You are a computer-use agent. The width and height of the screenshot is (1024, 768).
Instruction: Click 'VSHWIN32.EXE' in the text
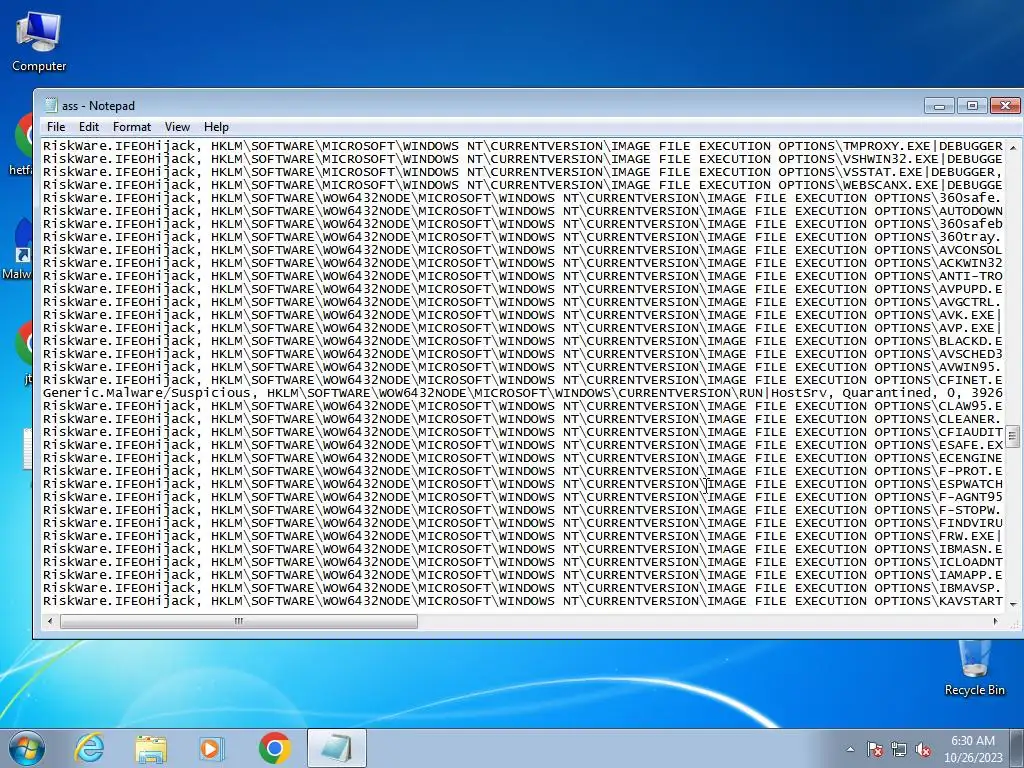coord(891,159)
